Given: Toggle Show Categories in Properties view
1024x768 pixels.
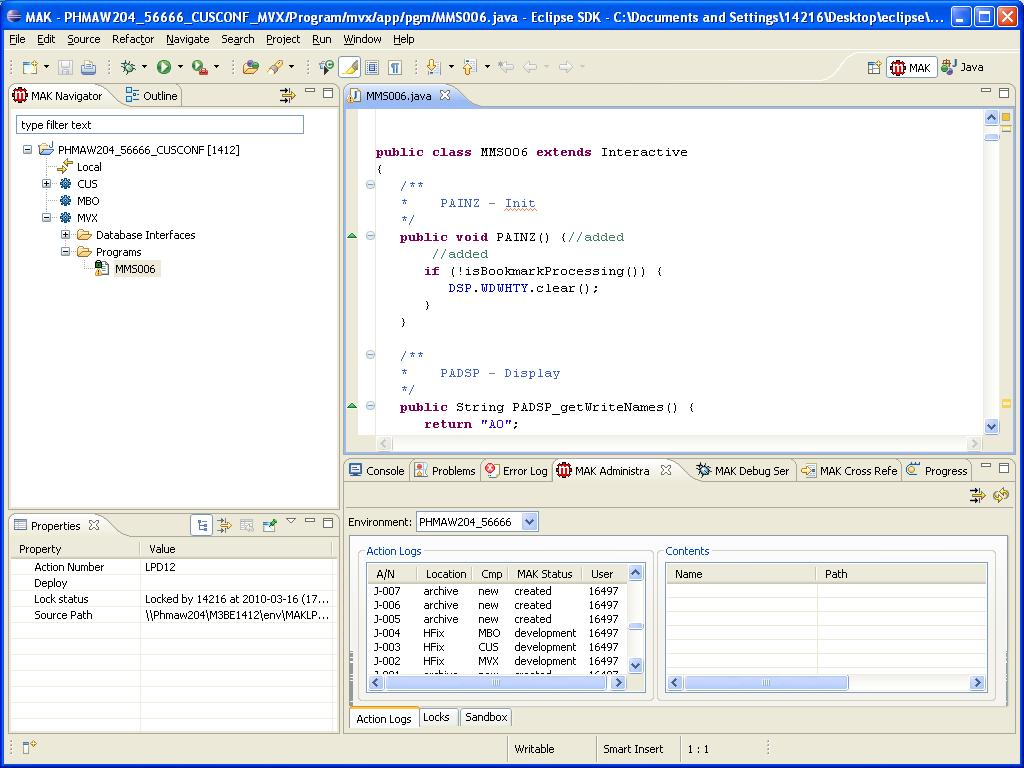Looking at the screenshot, I should point(202,525).
